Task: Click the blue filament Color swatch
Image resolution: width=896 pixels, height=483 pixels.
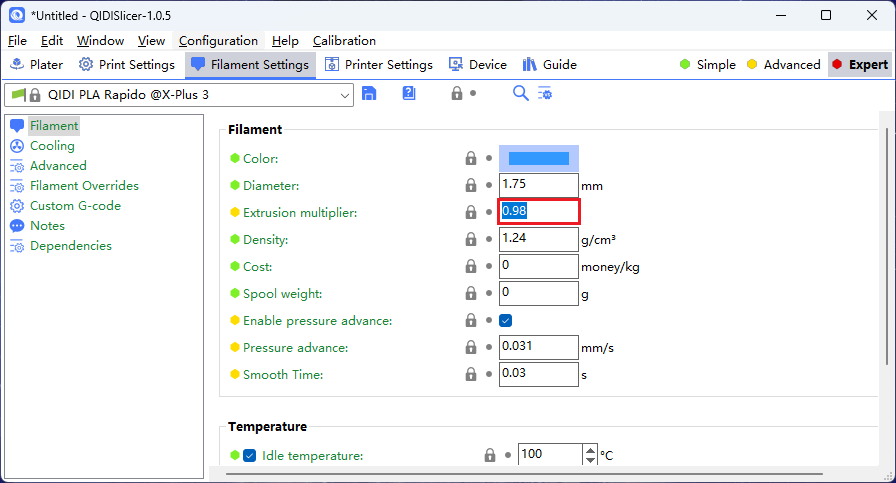Action: [x=539, y=158]
